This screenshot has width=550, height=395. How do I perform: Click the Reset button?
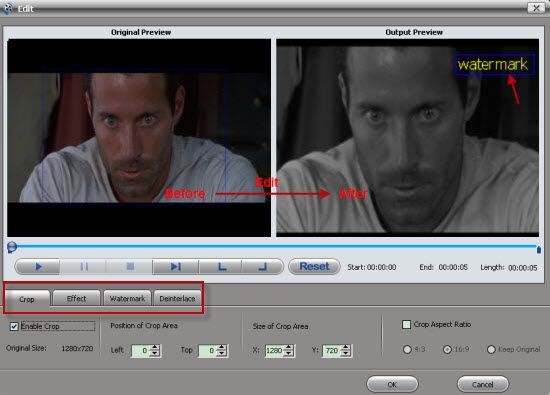tap(314, 267)
